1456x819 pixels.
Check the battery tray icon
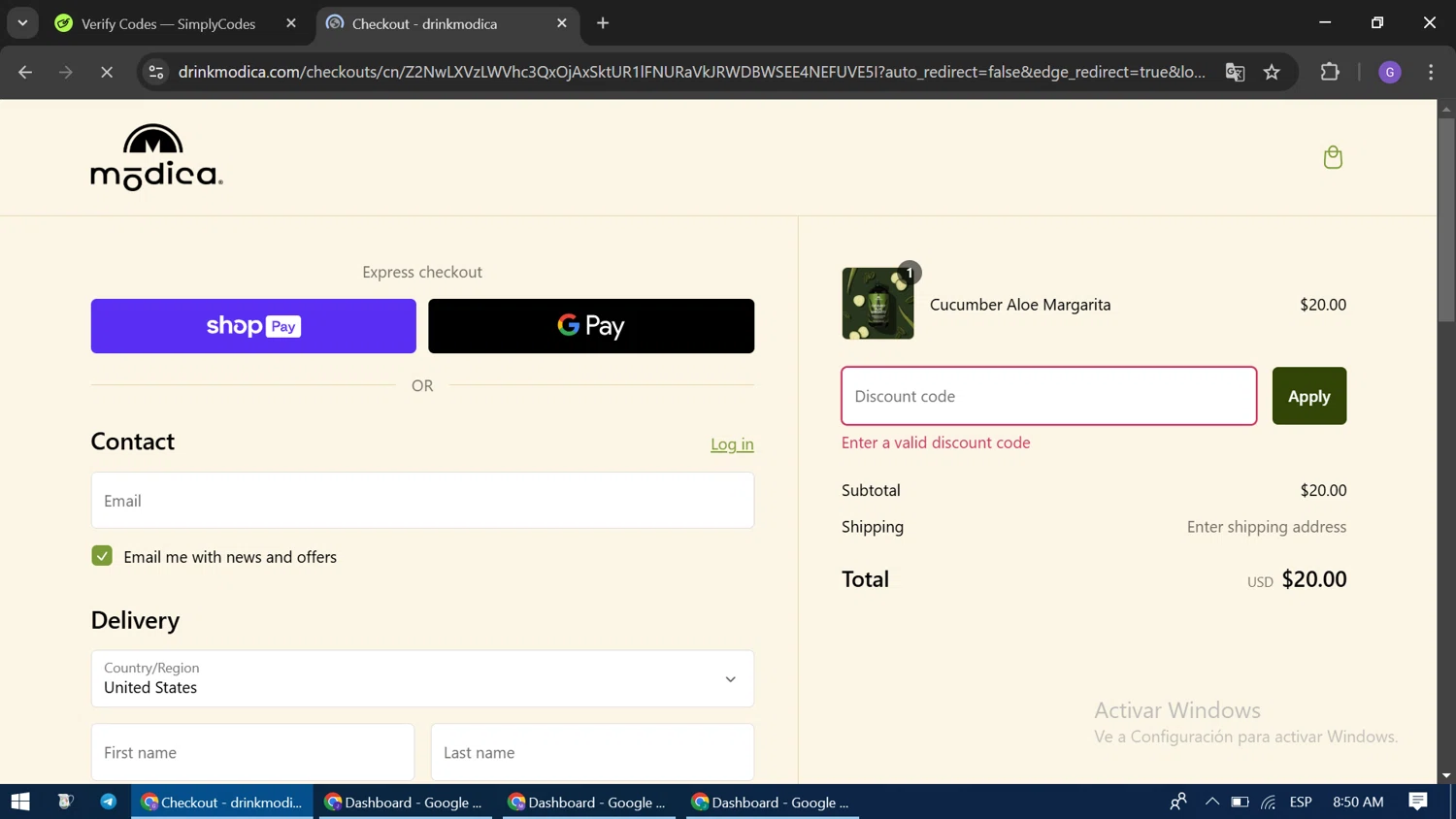(x=1240, y=802)
